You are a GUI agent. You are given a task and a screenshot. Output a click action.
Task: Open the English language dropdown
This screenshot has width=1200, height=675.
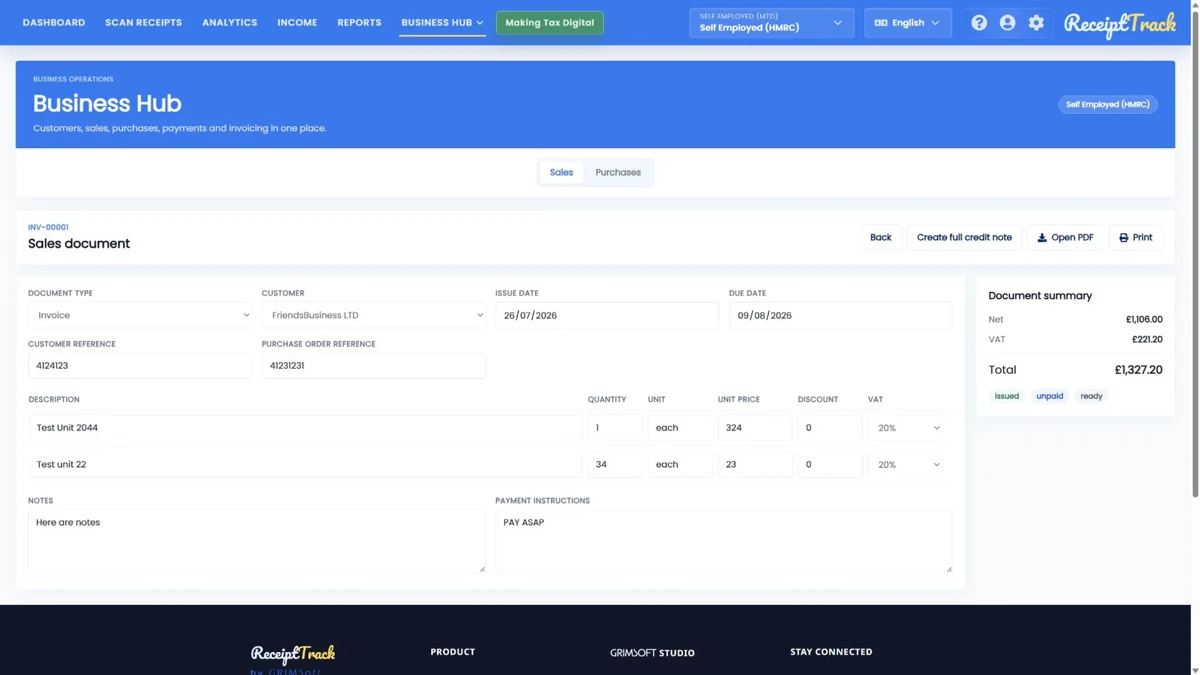(908, 22)
